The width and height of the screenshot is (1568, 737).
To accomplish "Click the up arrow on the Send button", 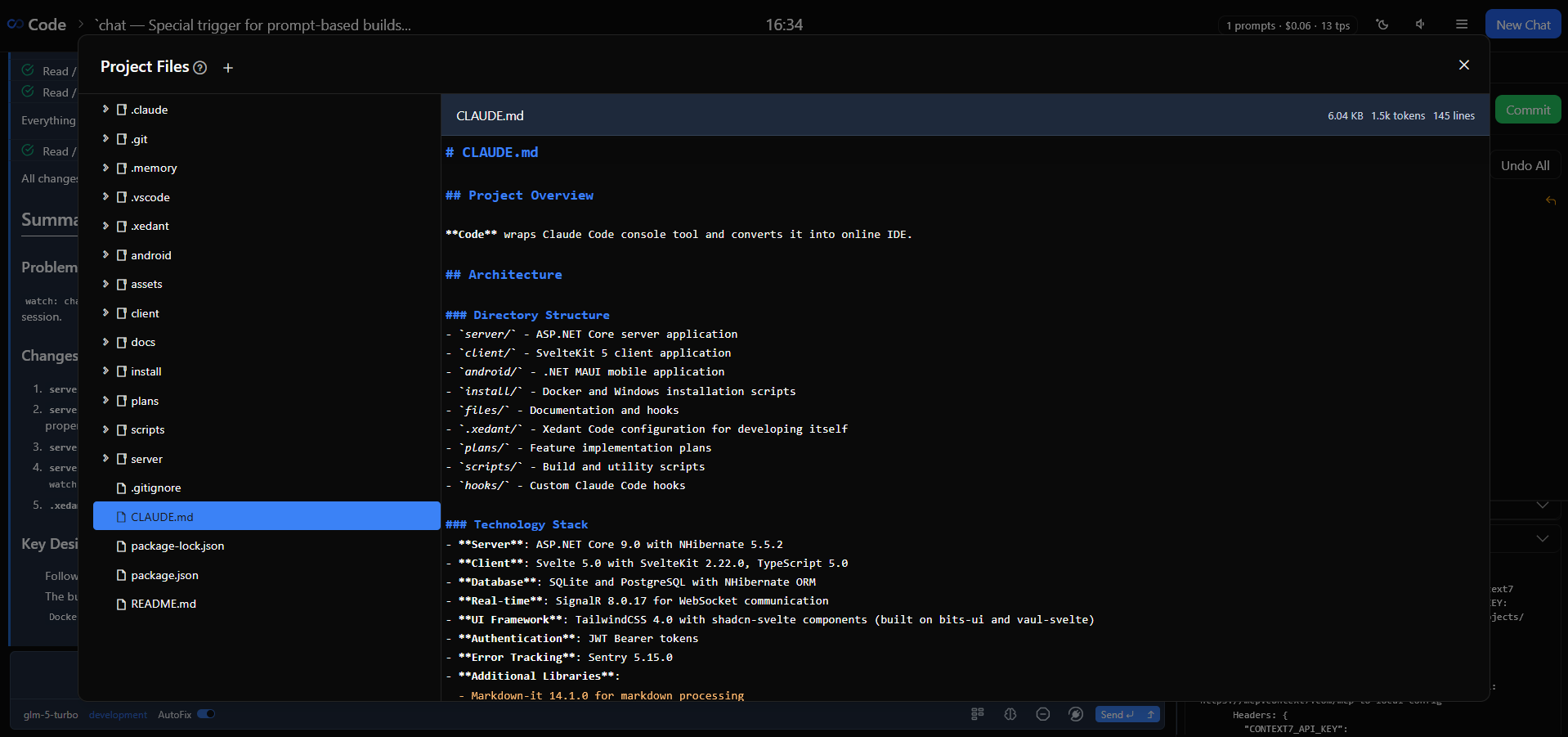I will 1150,714.
